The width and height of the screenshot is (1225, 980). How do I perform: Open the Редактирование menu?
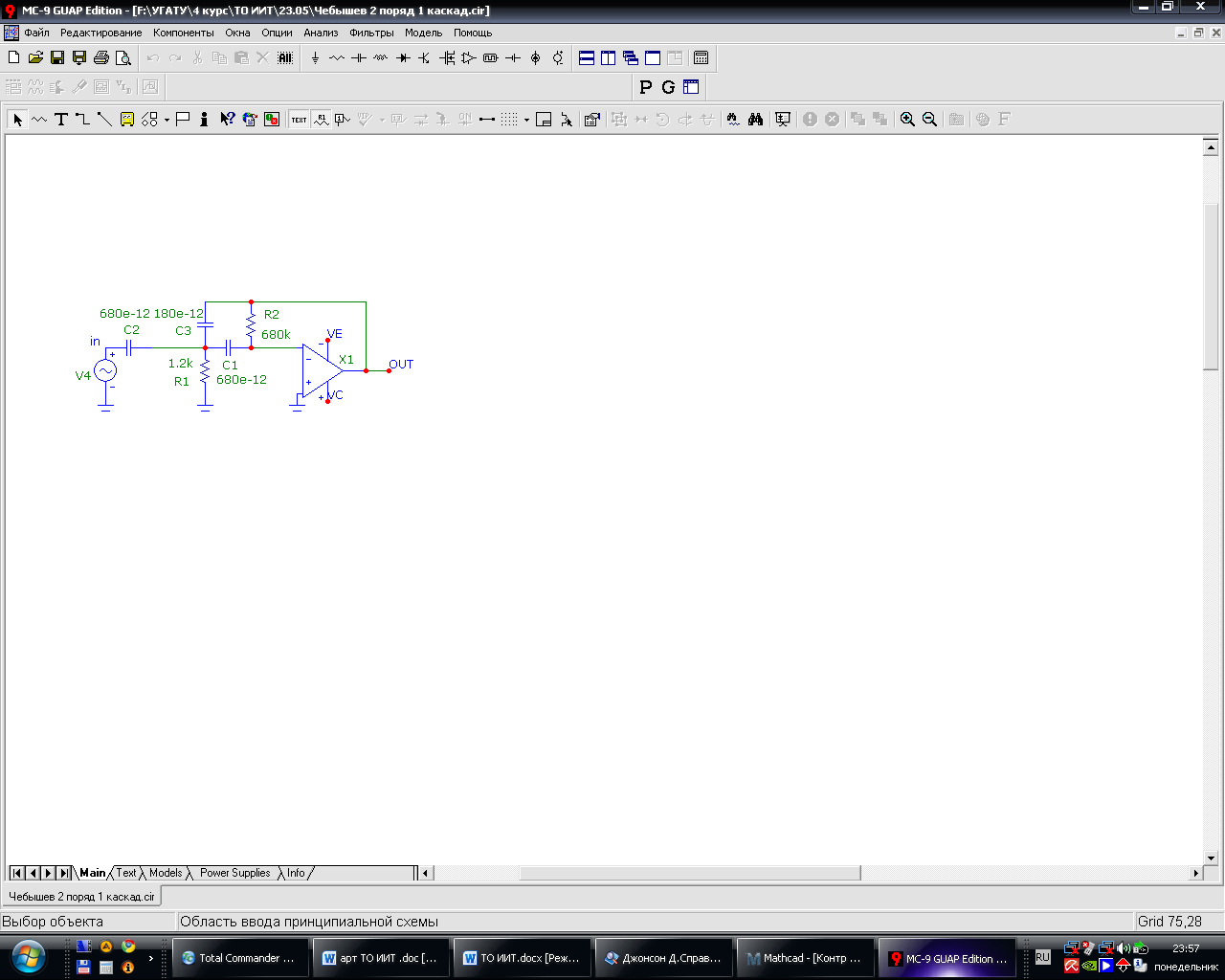point(101,33)
